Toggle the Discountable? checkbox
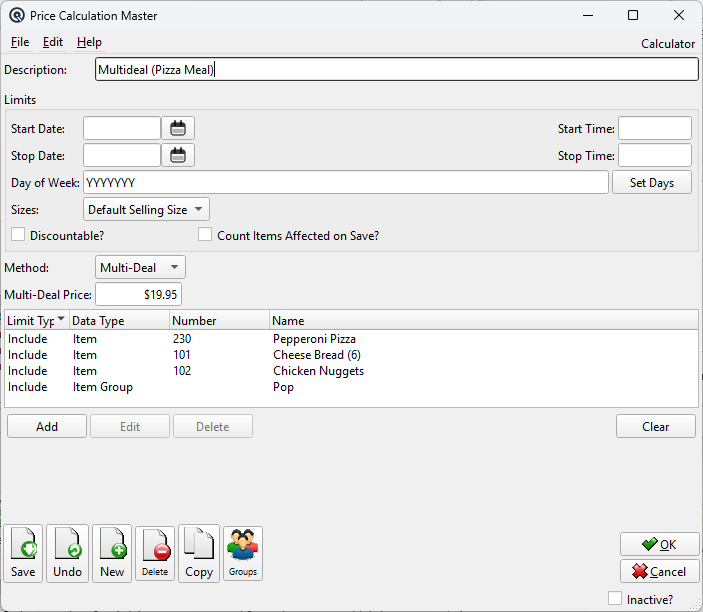The height and width of the screenshot is (612, 703). point(18,234)
